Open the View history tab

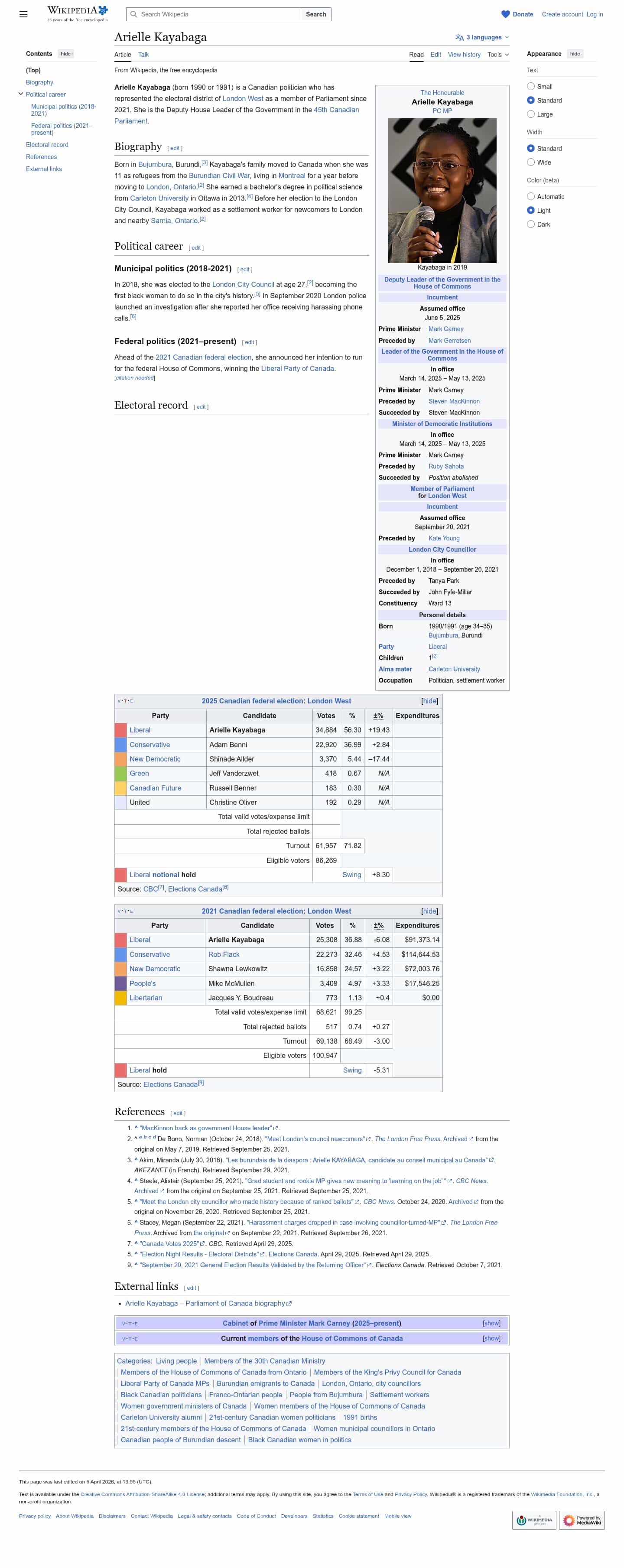(x=465, y=55)
